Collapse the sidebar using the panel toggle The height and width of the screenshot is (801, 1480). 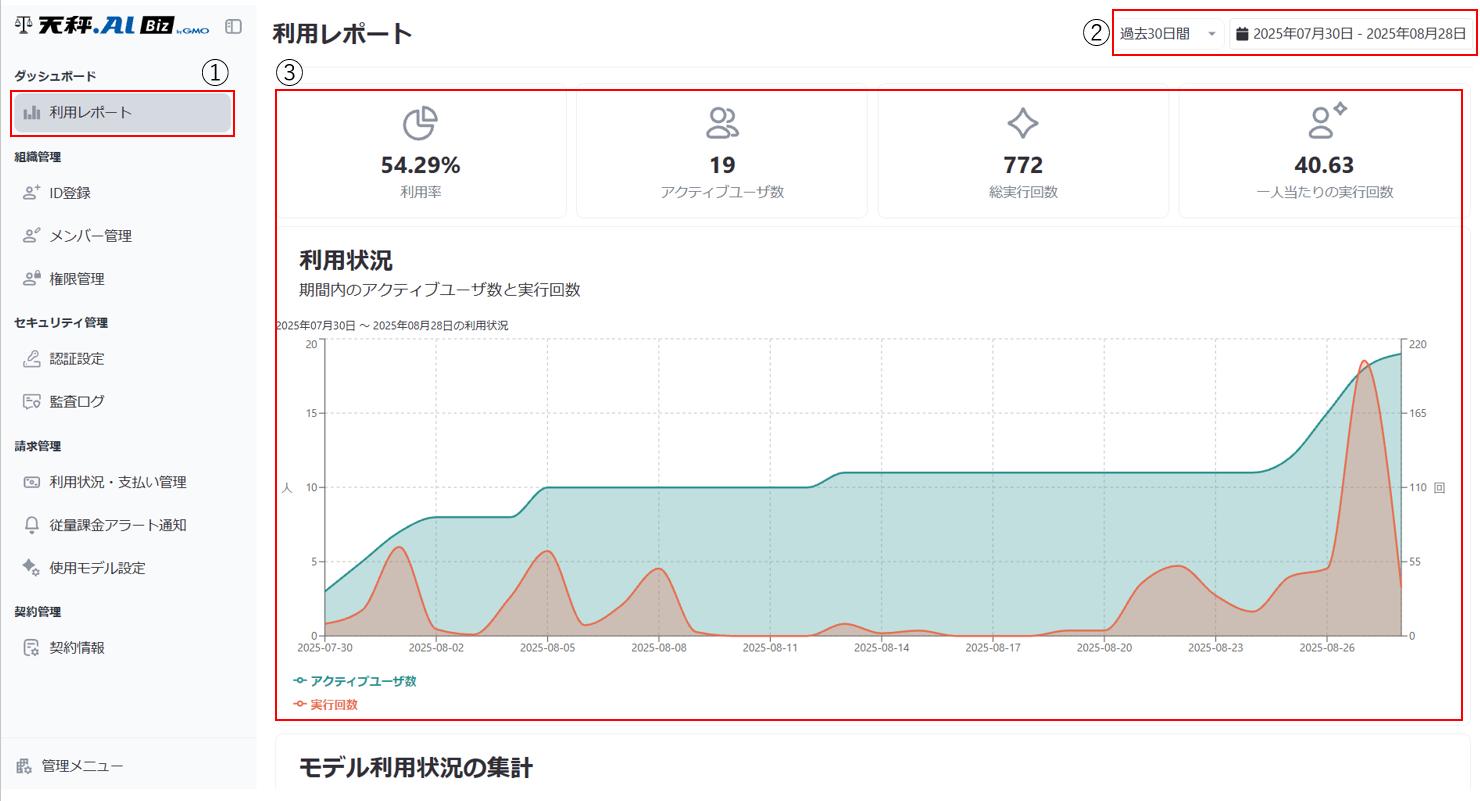(232, 27)
